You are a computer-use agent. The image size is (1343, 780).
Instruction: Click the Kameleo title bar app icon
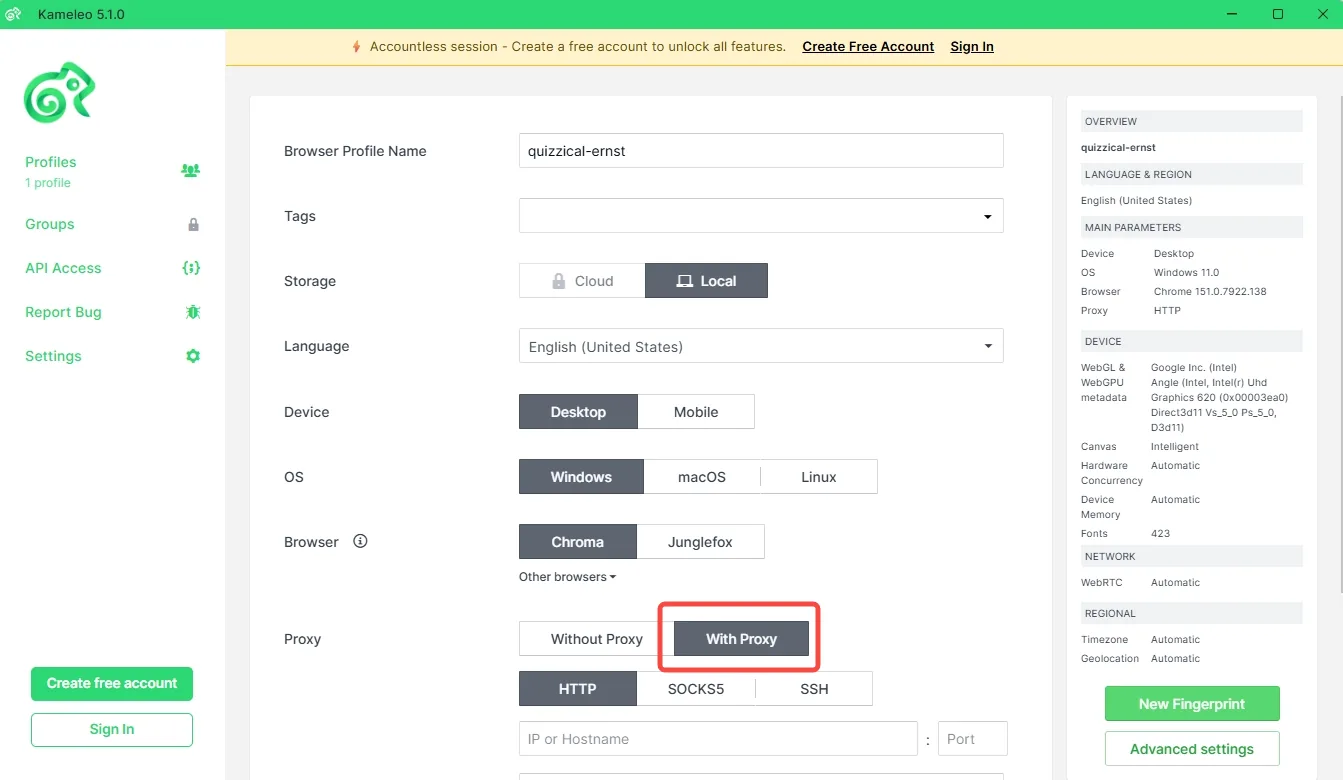(13, 15)
